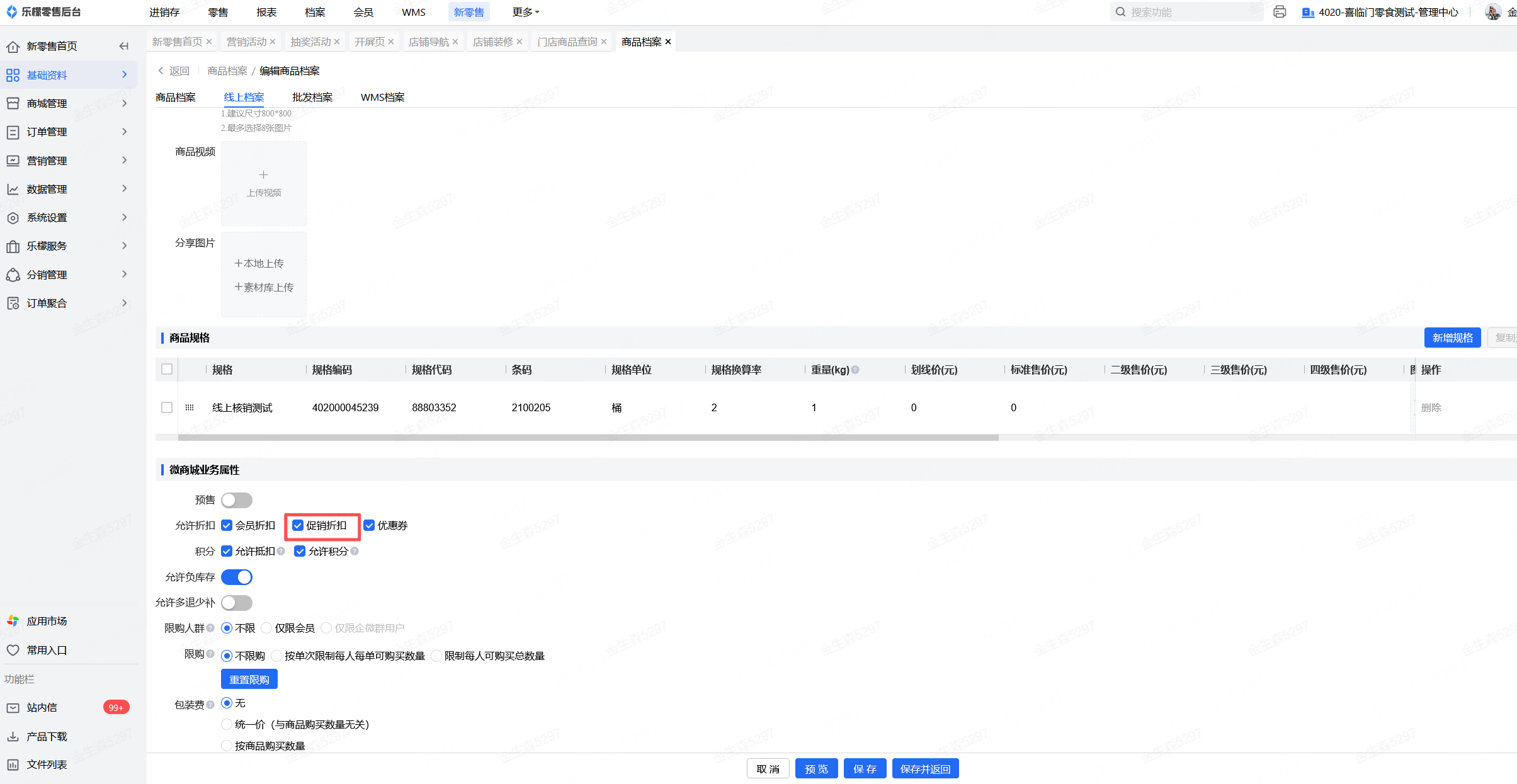
Task: Turn off the 允许负库存 switch
Action: coord(237,577)
